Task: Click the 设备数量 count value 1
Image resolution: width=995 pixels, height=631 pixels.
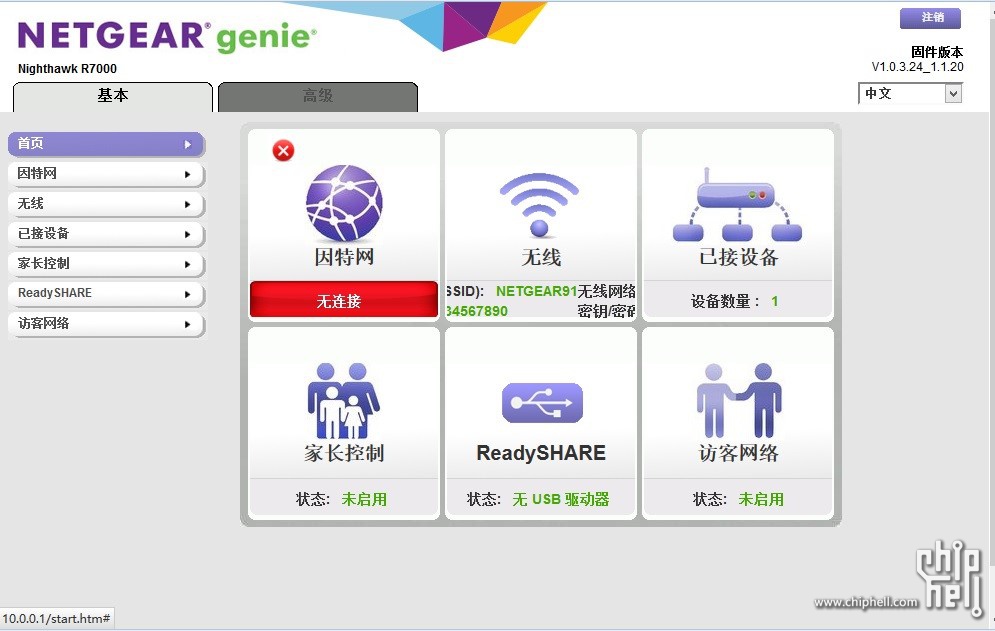Action: [x=775, y=302]
